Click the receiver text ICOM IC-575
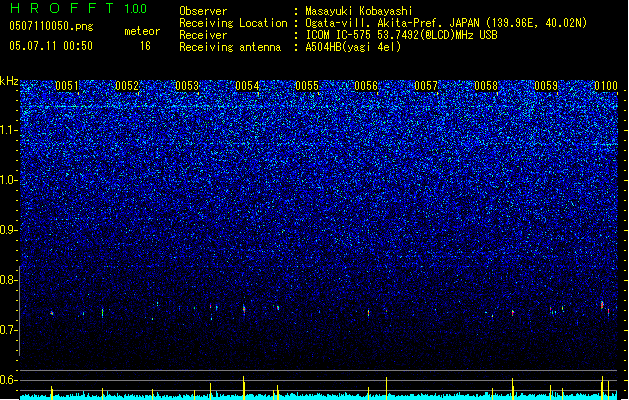629x400 pixels. click(x=338, y=35)
